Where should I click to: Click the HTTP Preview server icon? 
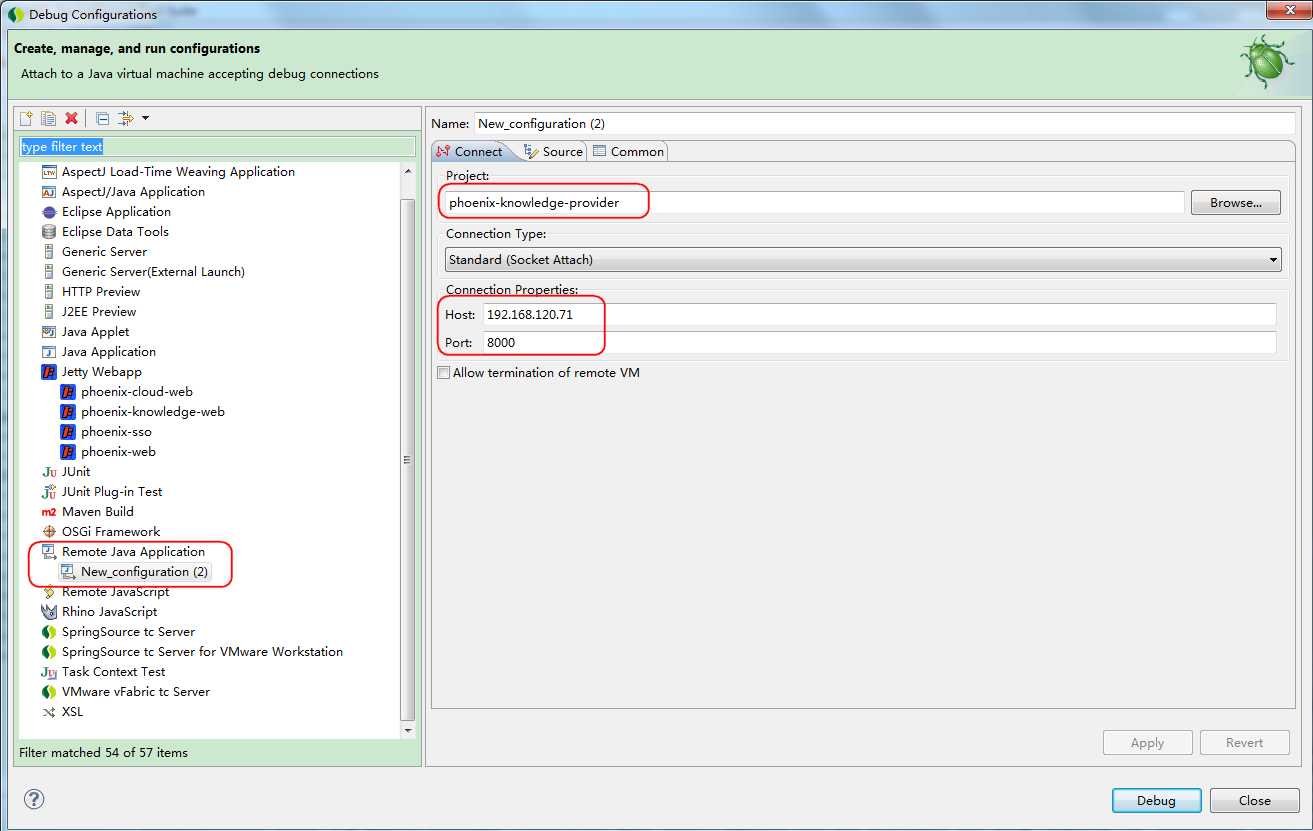click(x=49, y=292)
